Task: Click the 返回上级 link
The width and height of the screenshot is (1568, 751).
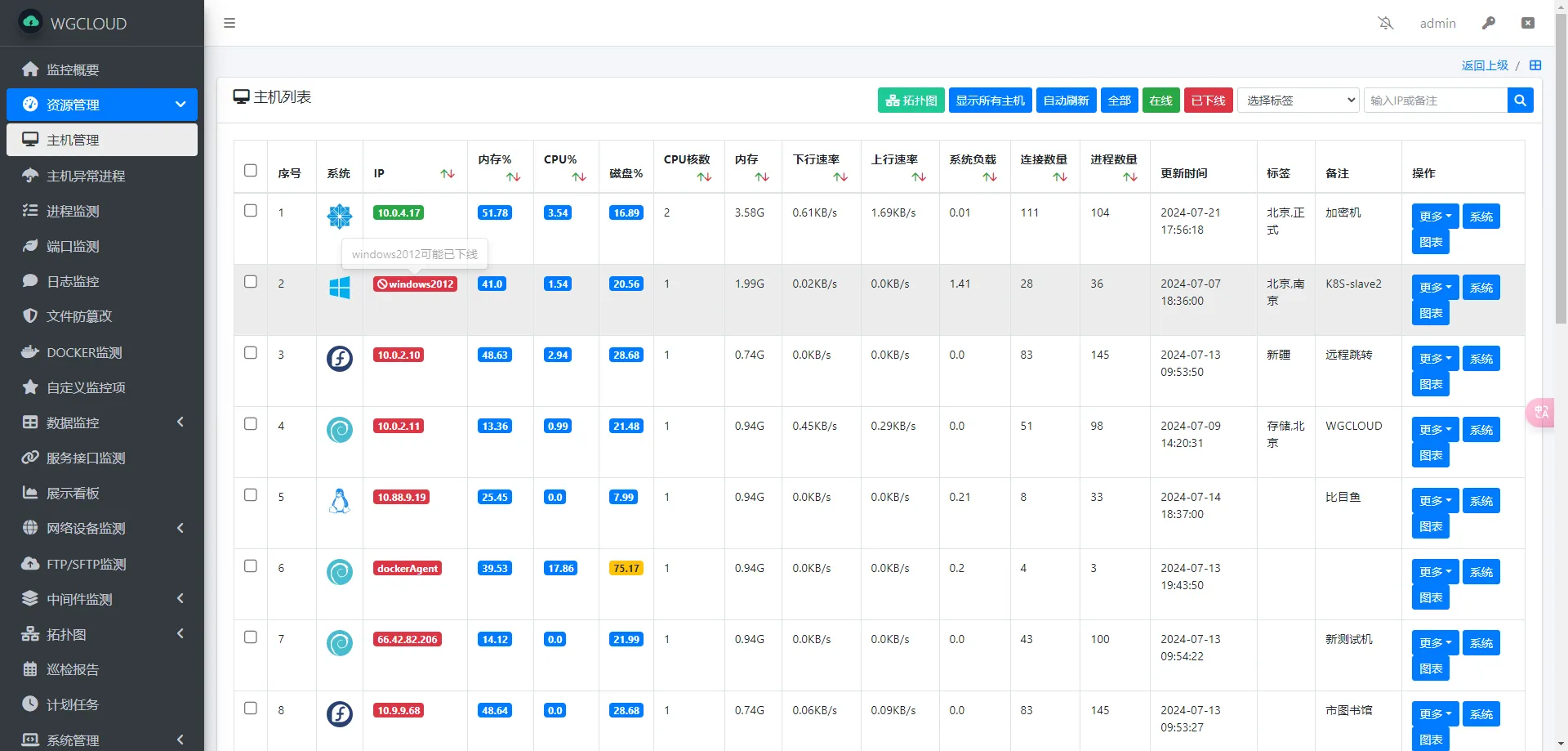Action: (x=1485, y=65)
